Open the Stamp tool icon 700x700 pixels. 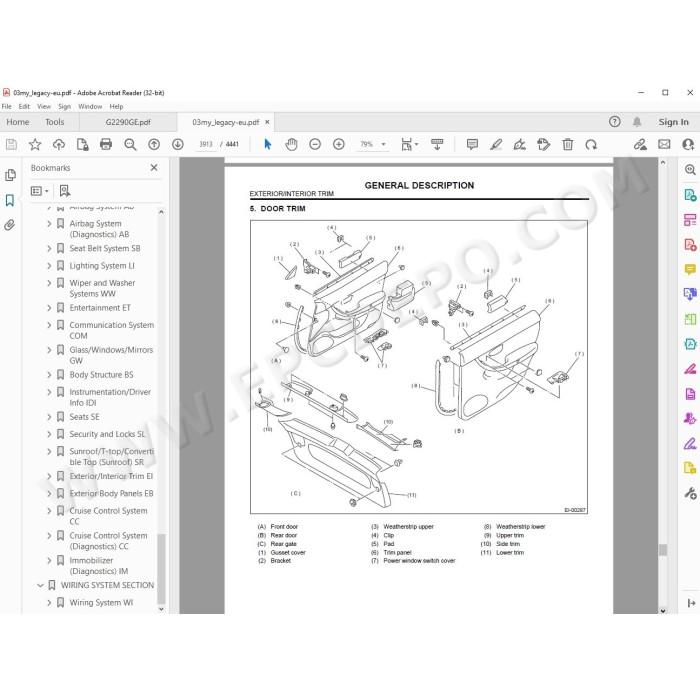pyautogui.click(x=543, y=144)
